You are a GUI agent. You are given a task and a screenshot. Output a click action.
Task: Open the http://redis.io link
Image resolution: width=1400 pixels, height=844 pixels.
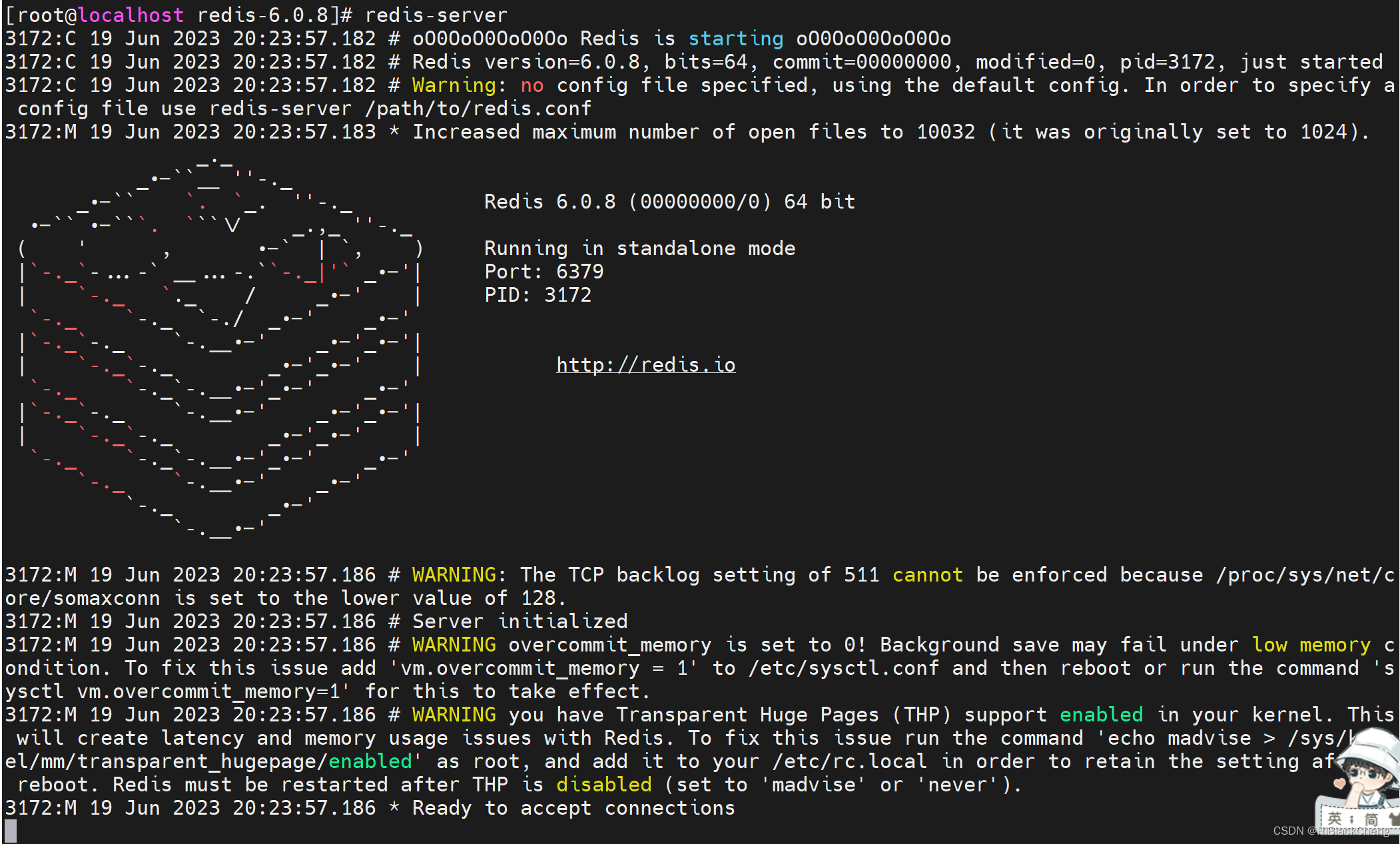point(645,364)
